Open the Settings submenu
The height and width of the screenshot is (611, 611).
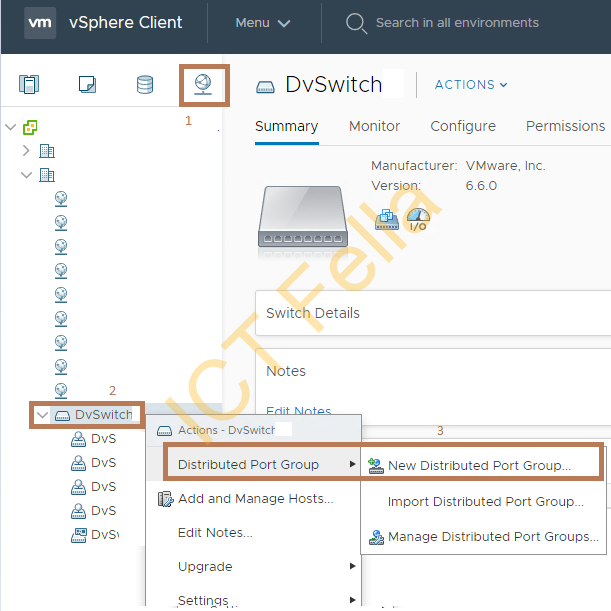coord(254,600)
